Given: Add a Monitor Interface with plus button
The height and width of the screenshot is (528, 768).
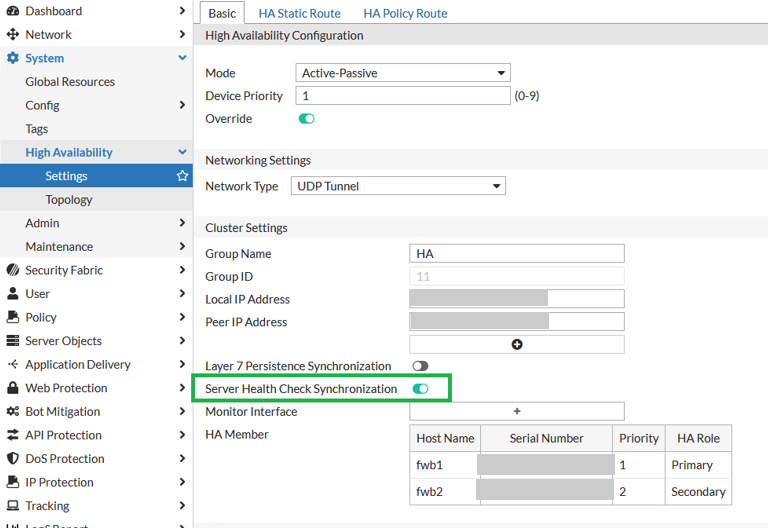Looking at the screenshot, I should [x=517, y=411].
